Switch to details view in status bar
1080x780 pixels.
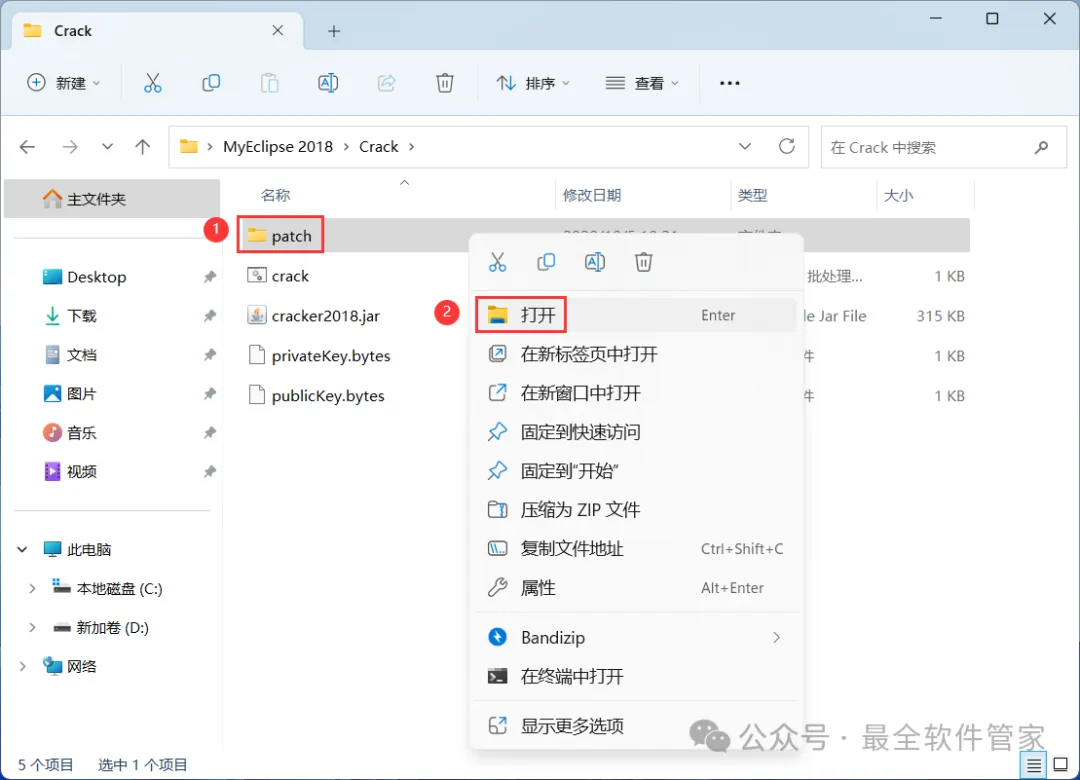tap(1033, 765)
